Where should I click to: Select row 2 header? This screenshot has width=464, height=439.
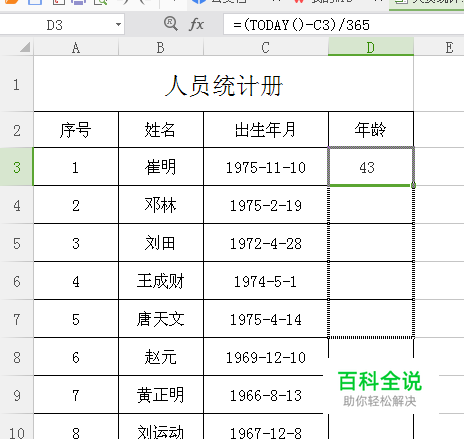(16, 130)
